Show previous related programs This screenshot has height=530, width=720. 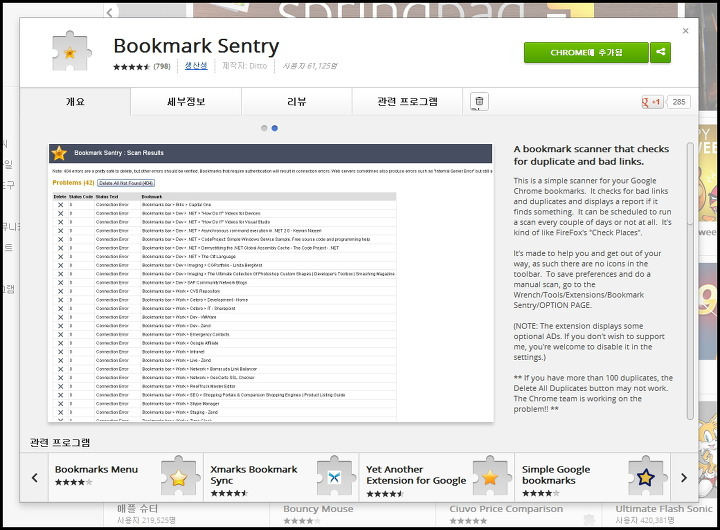point(35,478)
